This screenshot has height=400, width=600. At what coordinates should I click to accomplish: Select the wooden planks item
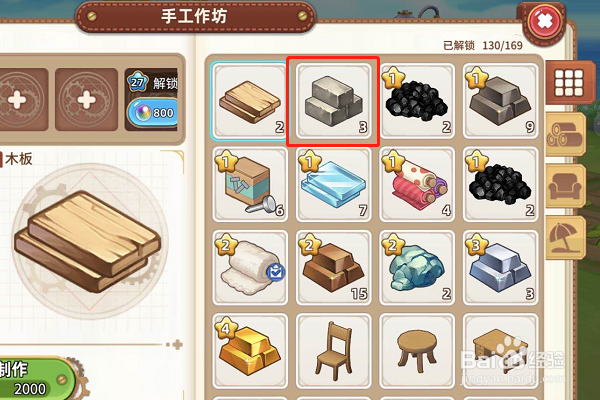coord(250,101)
